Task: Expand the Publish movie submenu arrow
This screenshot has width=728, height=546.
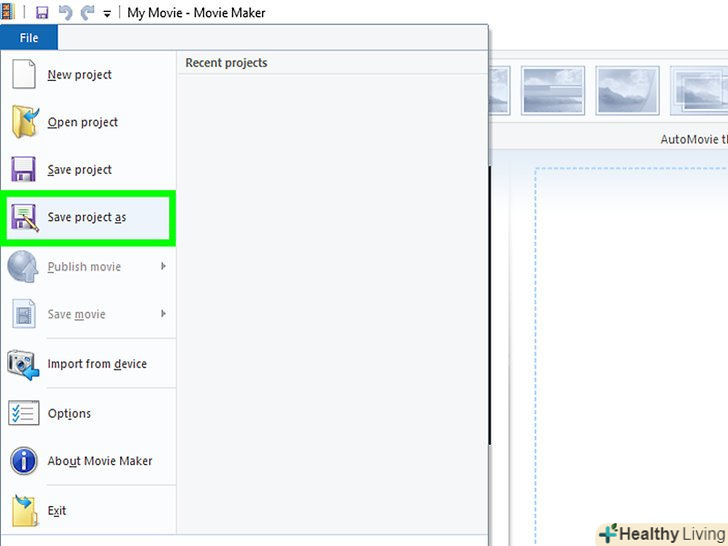Action: coord(163,266)
